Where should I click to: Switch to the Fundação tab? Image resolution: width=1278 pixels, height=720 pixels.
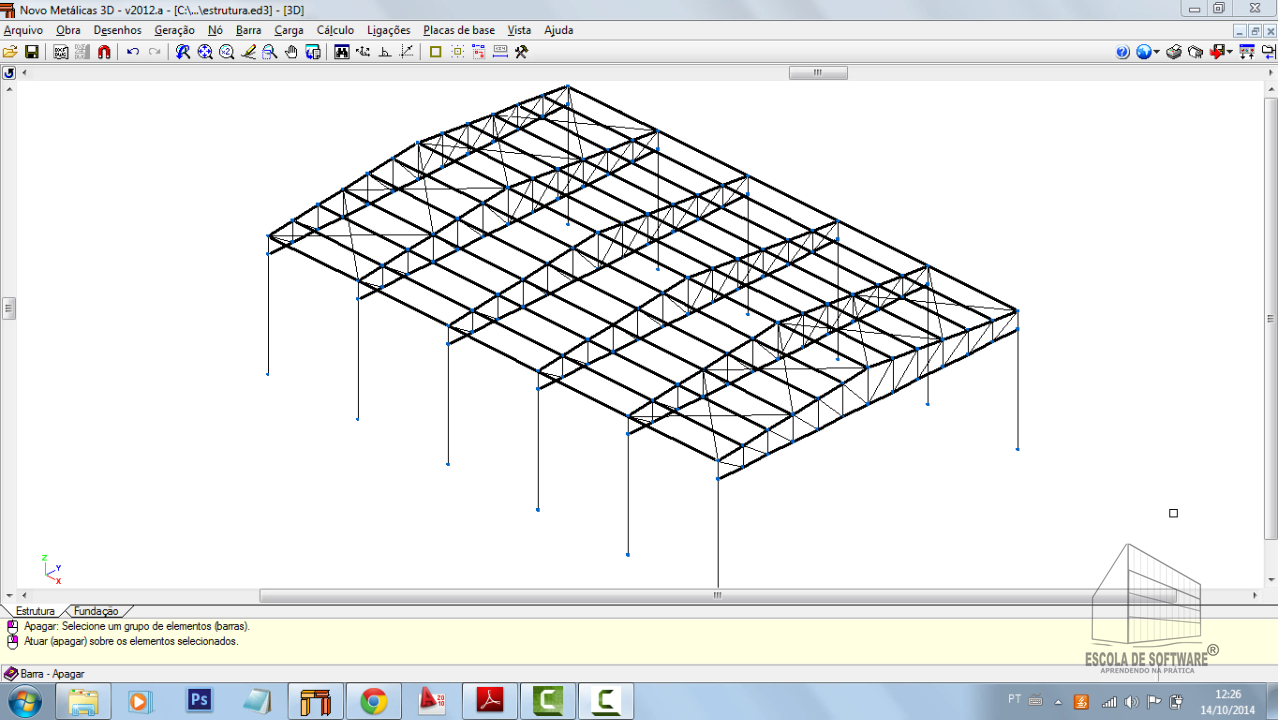click(96, 611)
